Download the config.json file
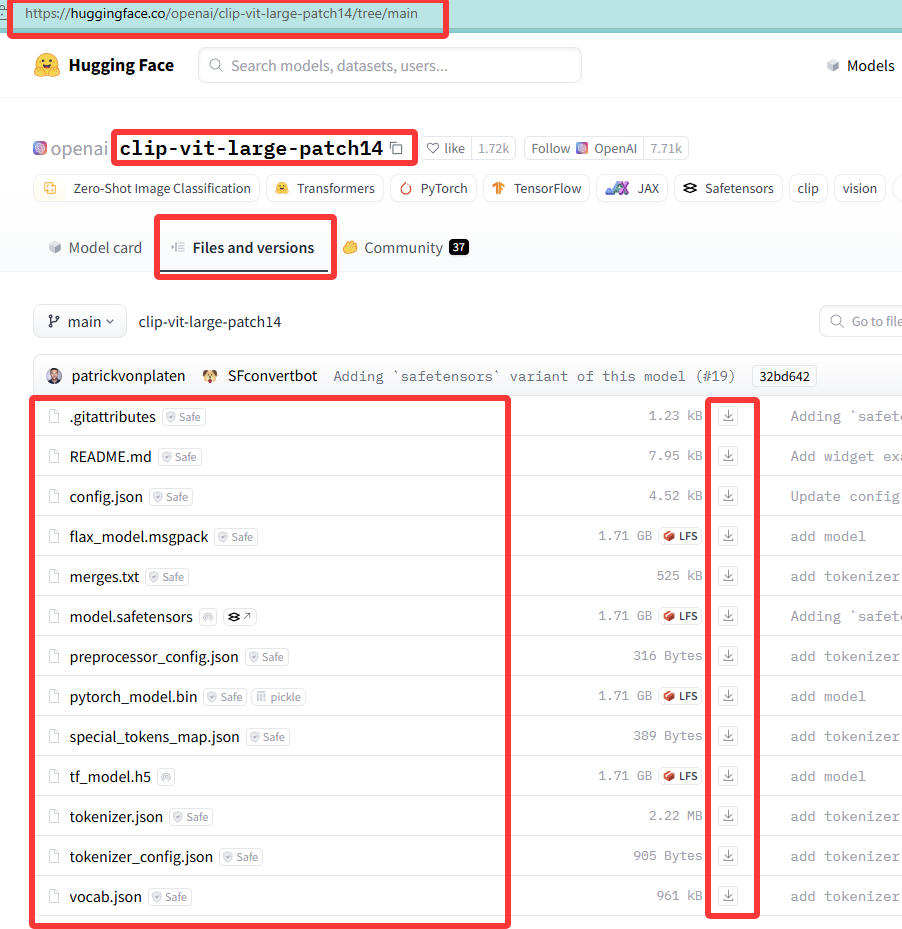902x929 pixels. [x=728, y=496]
